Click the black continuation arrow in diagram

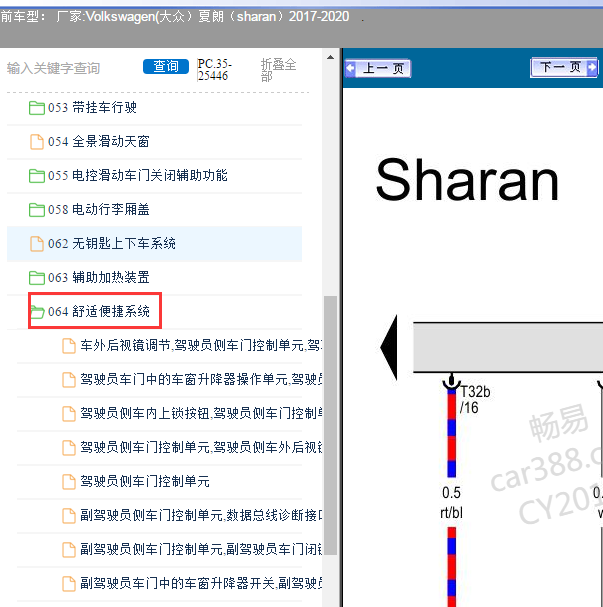coord(389,348)
